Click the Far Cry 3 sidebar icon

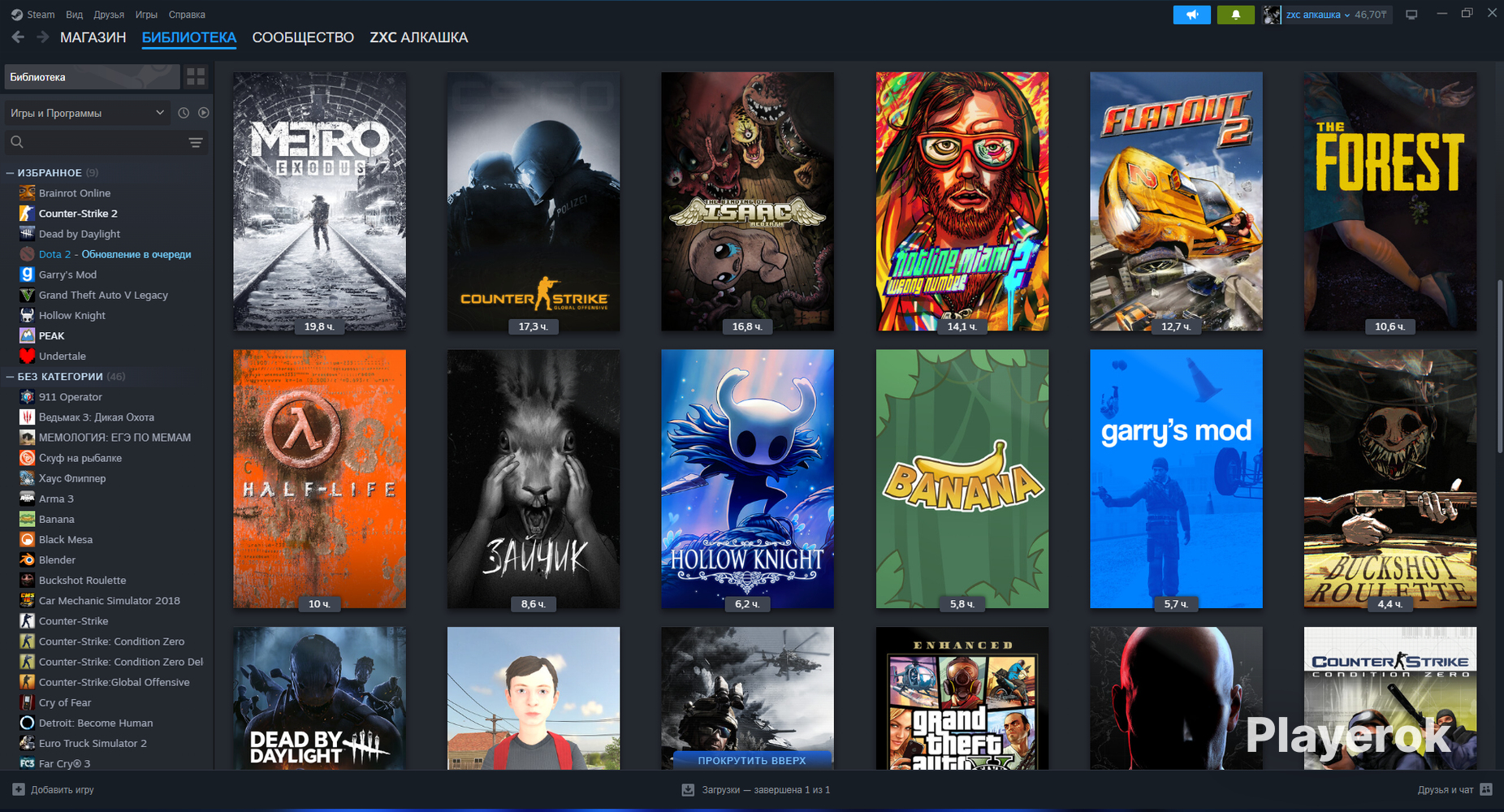click(x=27, y=763)
